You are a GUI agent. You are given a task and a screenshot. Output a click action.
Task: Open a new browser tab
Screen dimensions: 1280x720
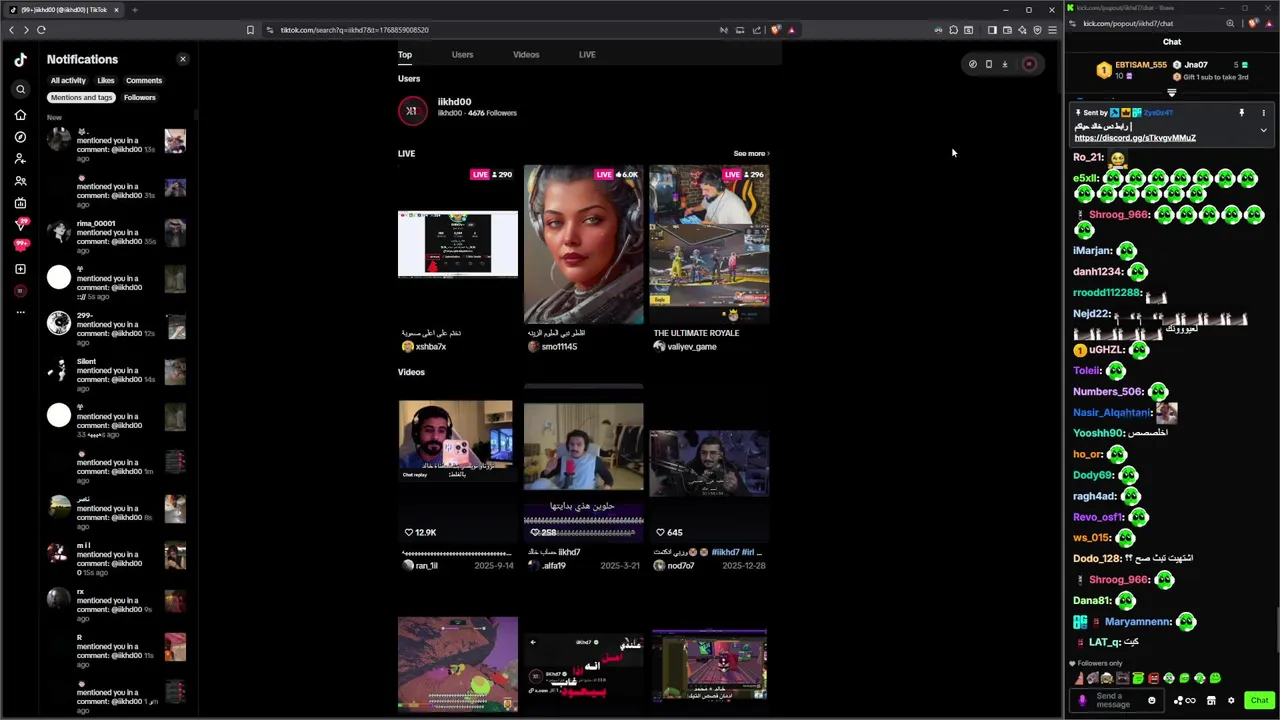134,10
